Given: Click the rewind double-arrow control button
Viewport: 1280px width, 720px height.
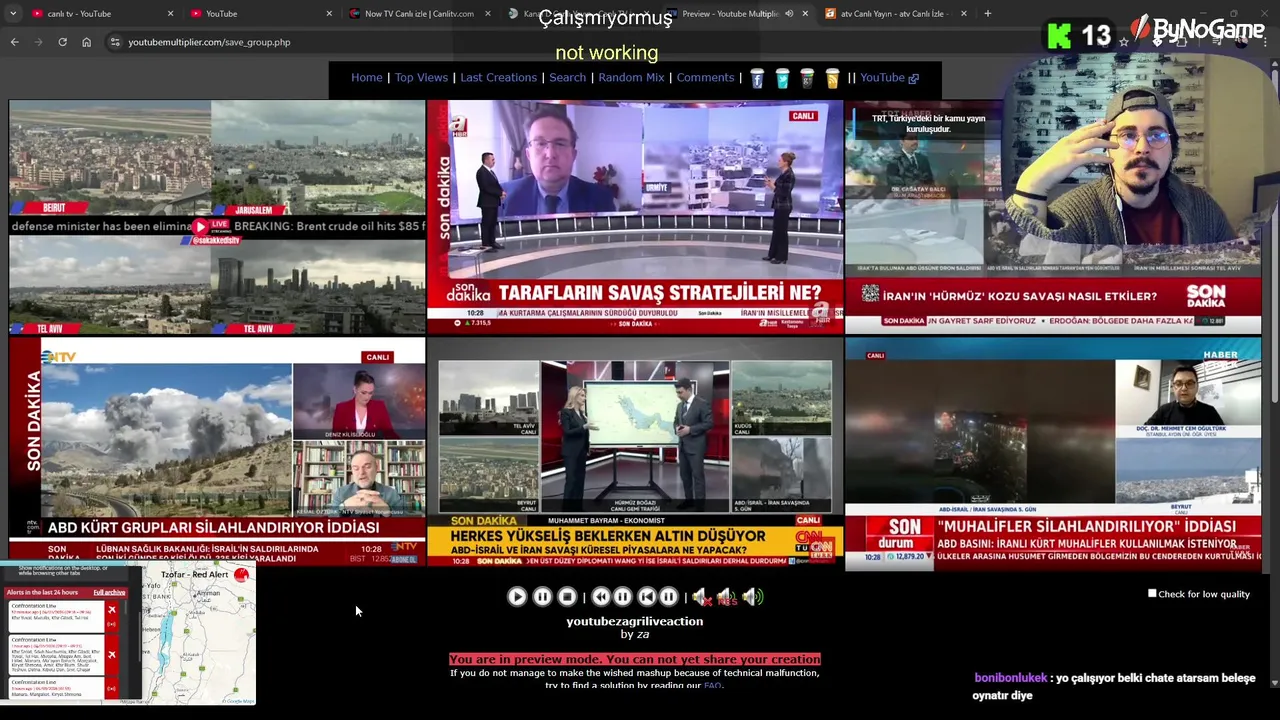Looking at the screenshot, I should click(601, 597).
